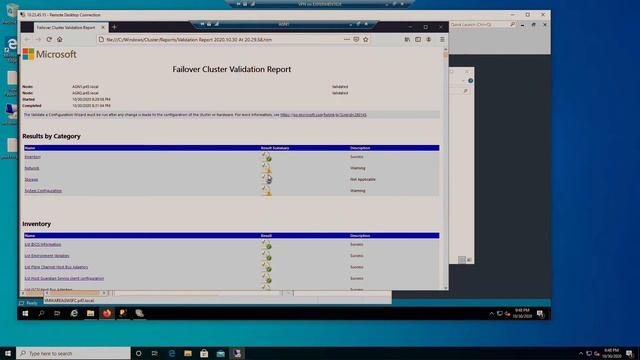Open Cortana circle on local taskbar

pos(138,353)
